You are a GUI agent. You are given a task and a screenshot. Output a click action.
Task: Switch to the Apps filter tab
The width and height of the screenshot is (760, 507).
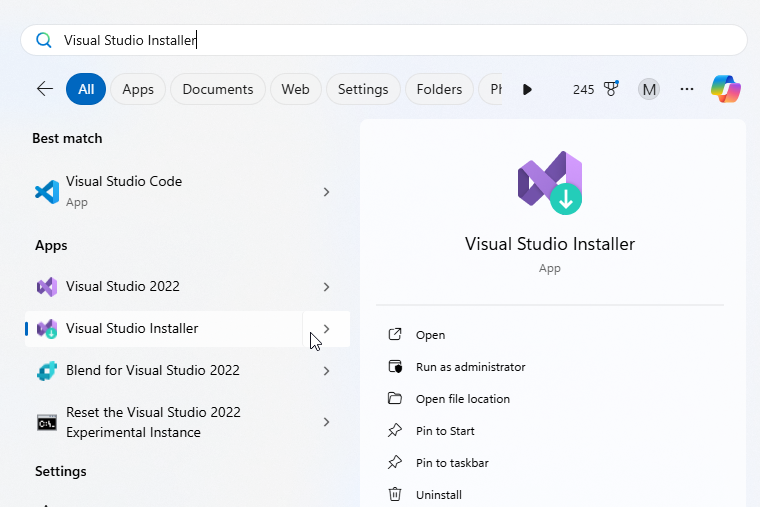point(138,89)
